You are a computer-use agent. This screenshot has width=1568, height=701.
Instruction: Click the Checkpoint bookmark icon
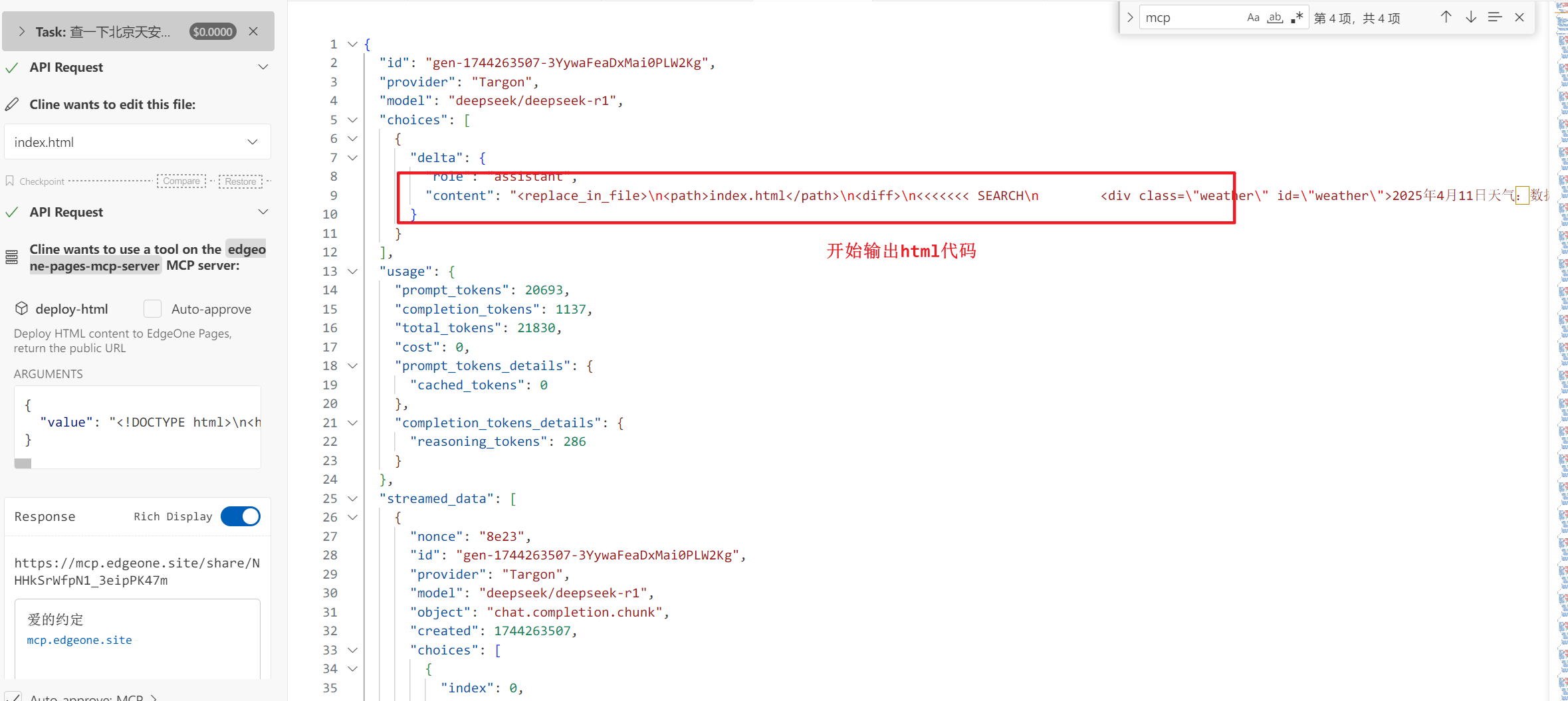pos(10,181)
